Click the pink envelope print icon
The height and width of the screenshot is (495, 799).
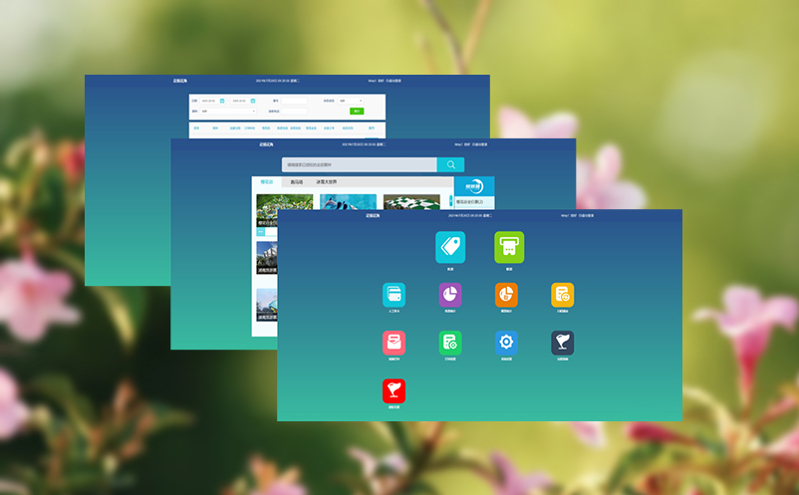394,343
